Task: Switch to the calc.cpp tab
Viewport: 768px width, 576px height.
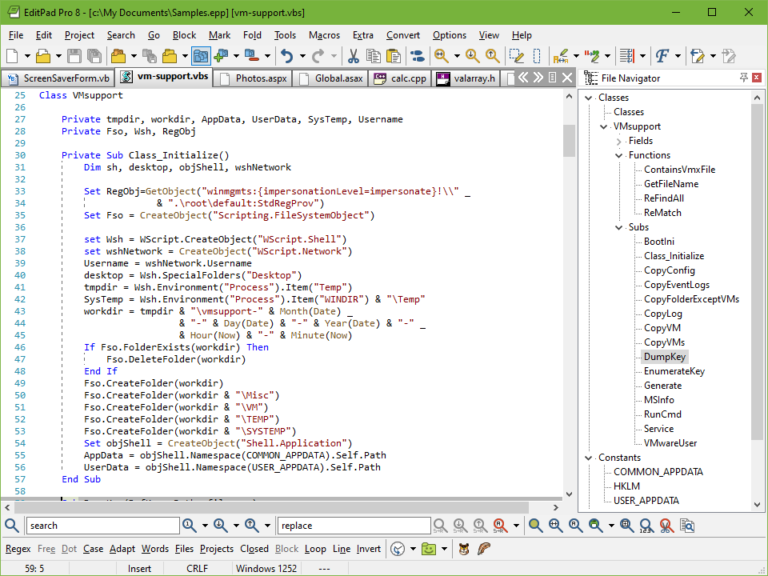Action: 403,77
